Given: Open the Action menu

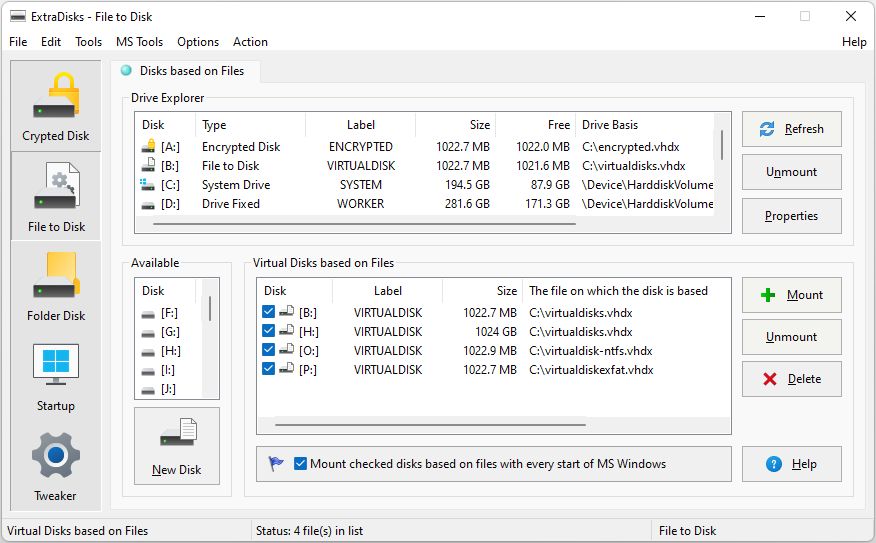Looking at the screenshot, I should 250,42.
